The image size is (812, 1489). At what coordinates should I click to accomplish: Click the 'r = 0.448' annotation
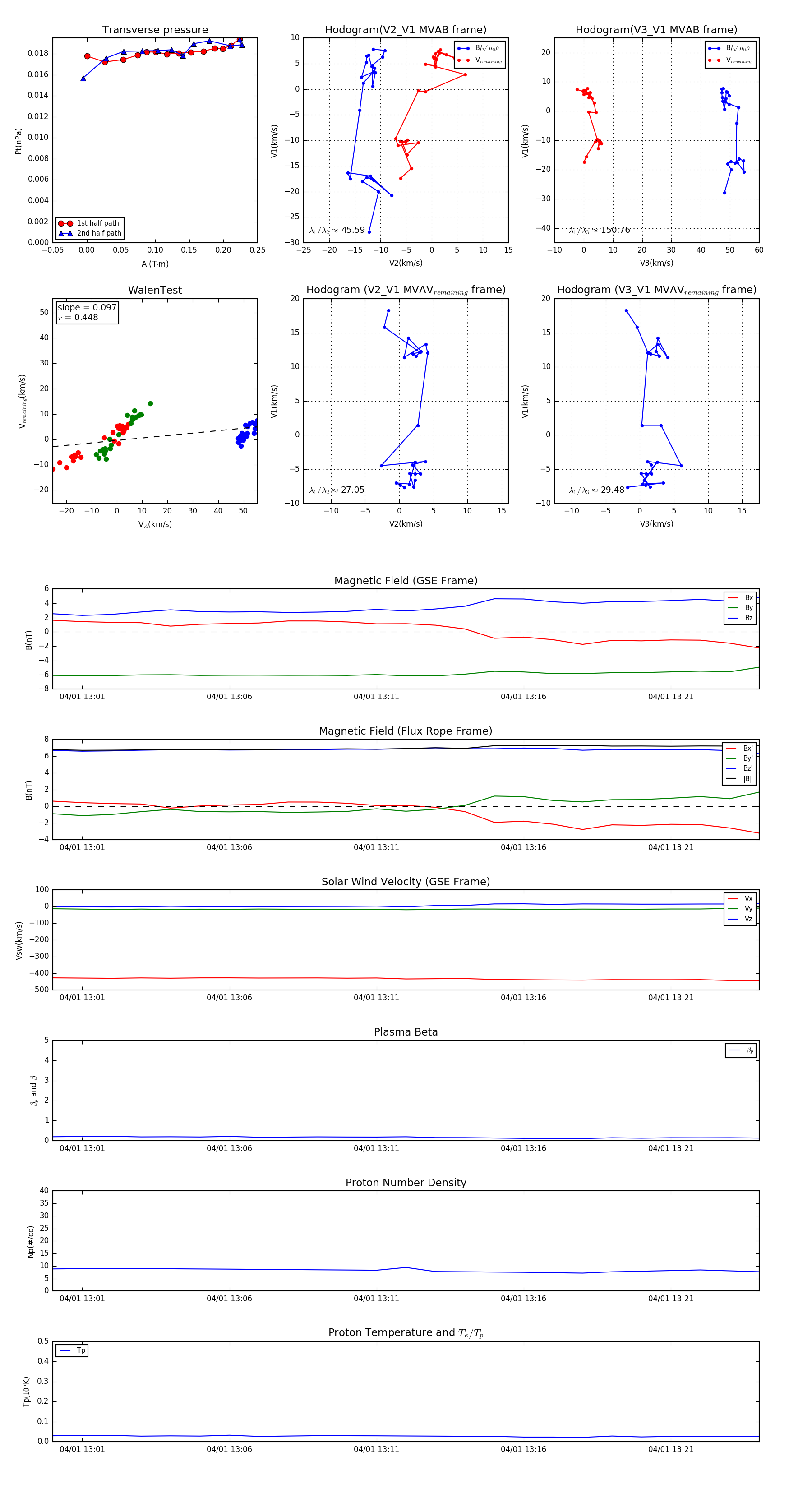pyautogui.click(x=78, y=317)
